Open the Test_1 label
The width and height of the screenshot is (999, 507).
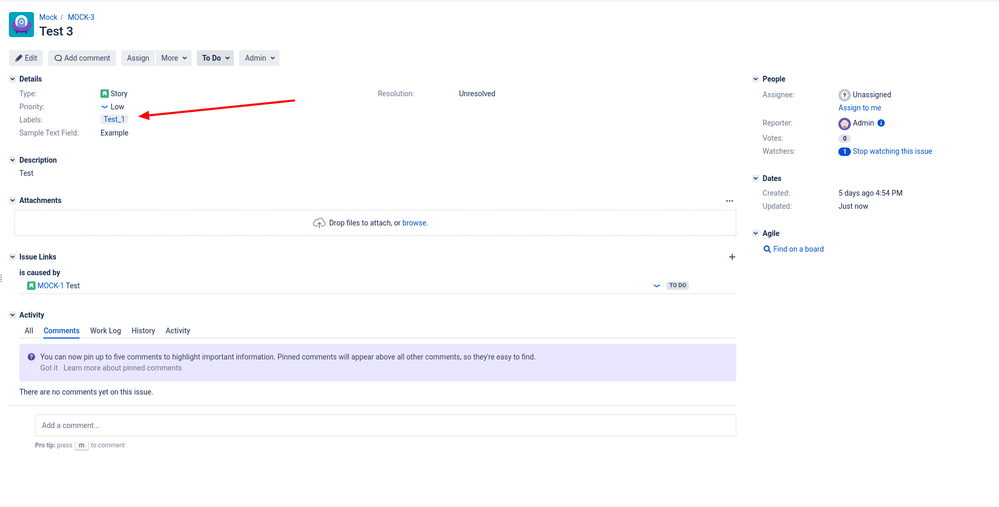coord(115,119)
